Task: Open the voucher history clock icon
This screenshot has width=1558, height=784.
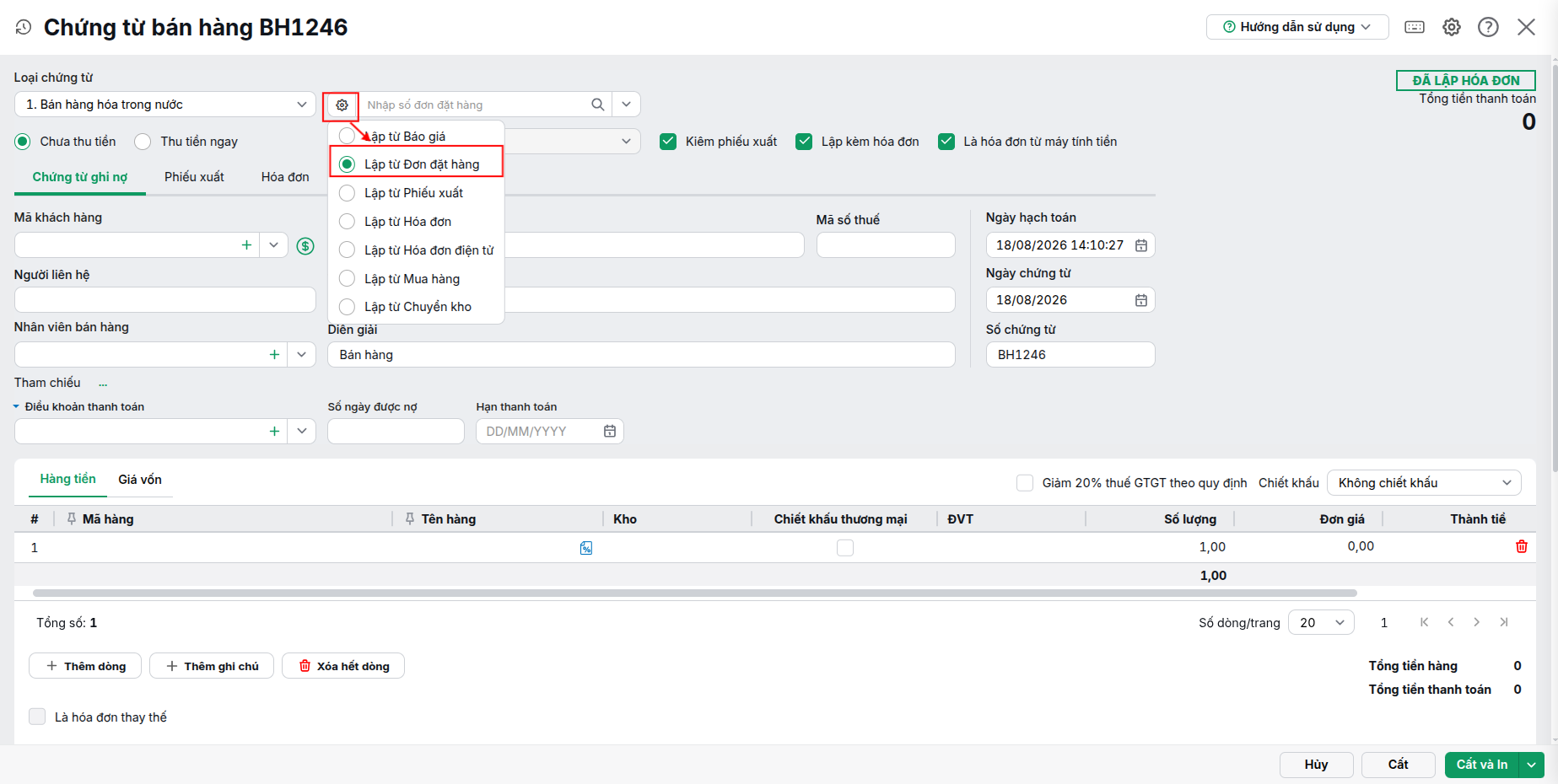Action: pos(24,27)
